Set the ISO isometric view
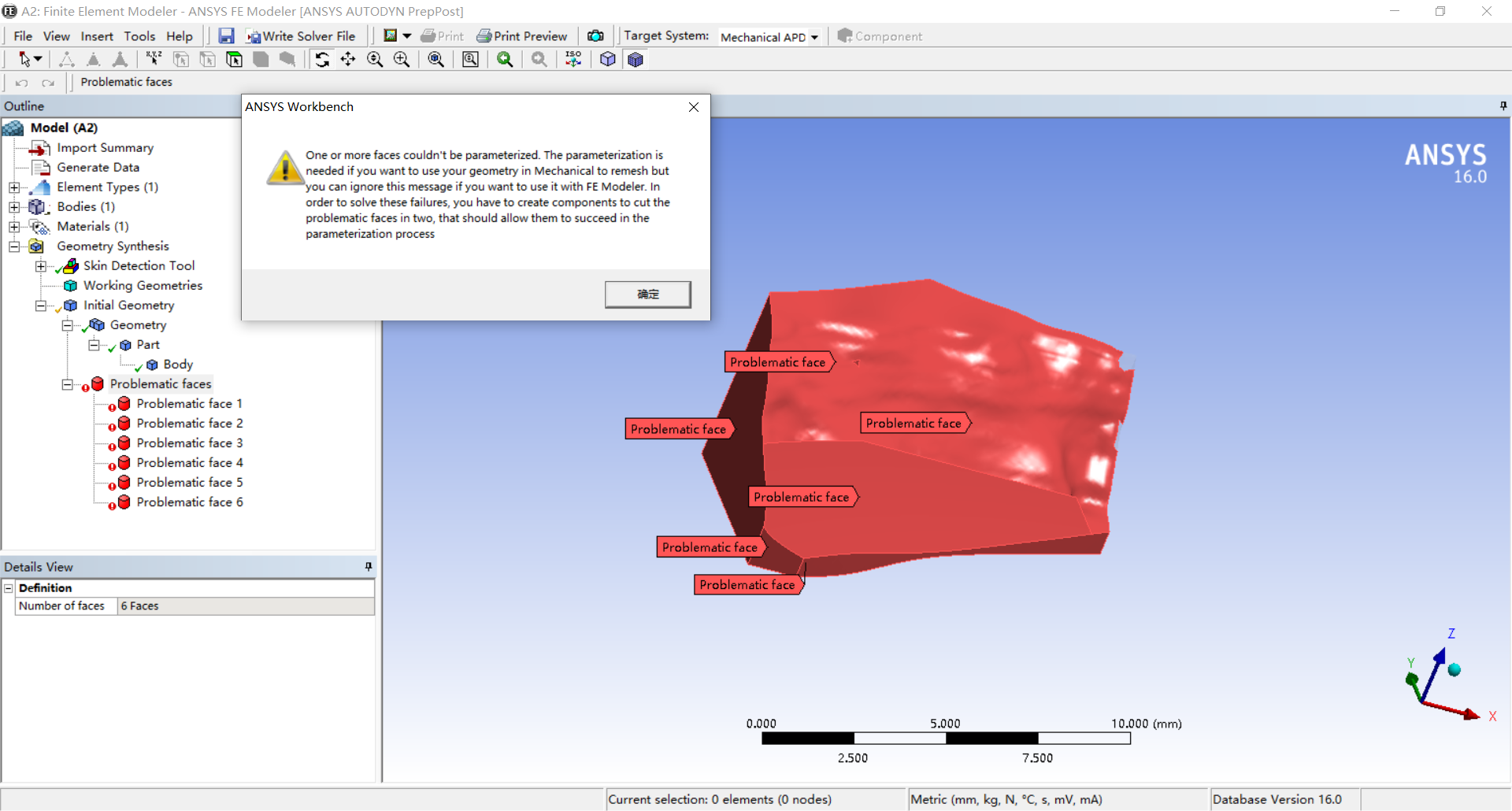 [x=573, y=59]
